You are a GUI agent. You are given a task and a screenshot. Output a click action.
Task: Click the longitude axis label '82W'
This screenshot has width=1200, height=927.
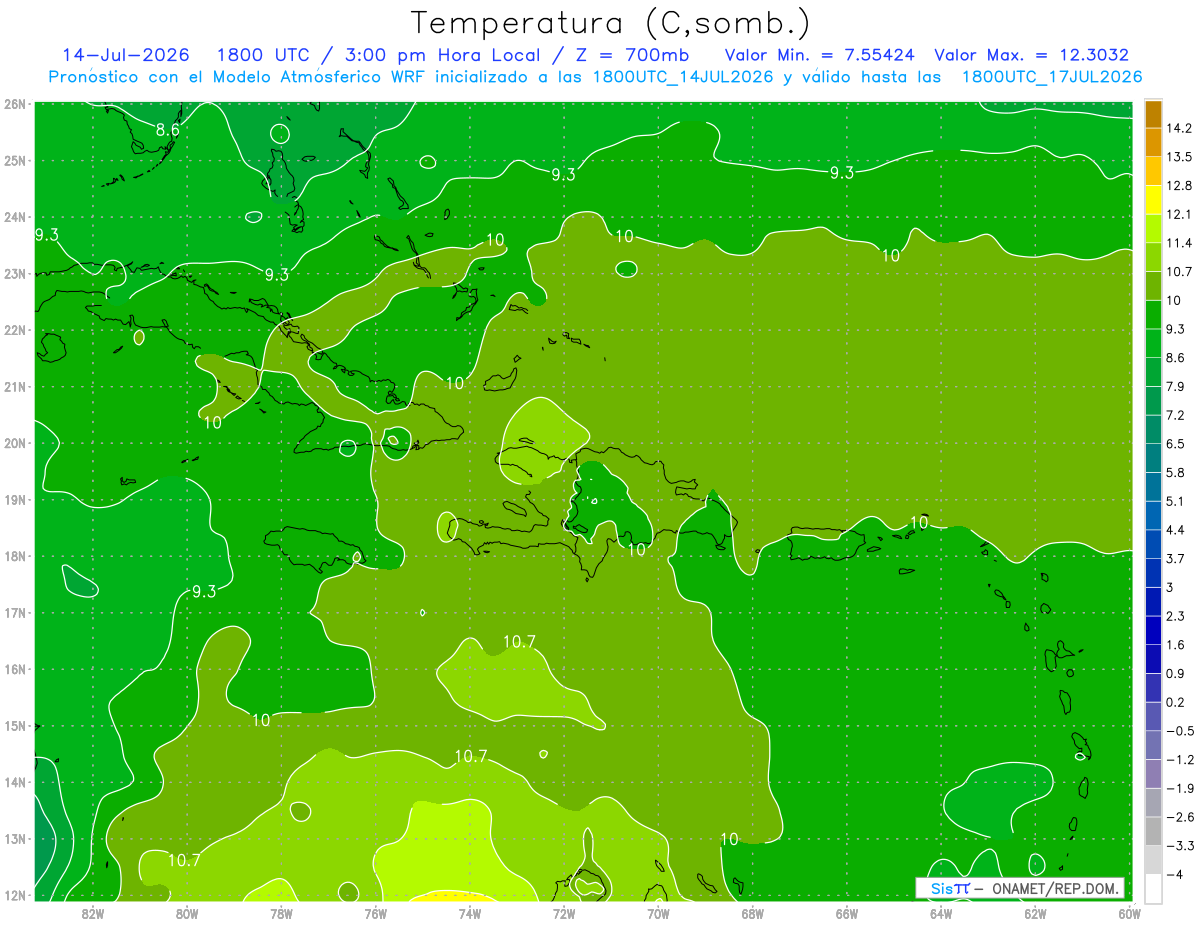[92, 912]
